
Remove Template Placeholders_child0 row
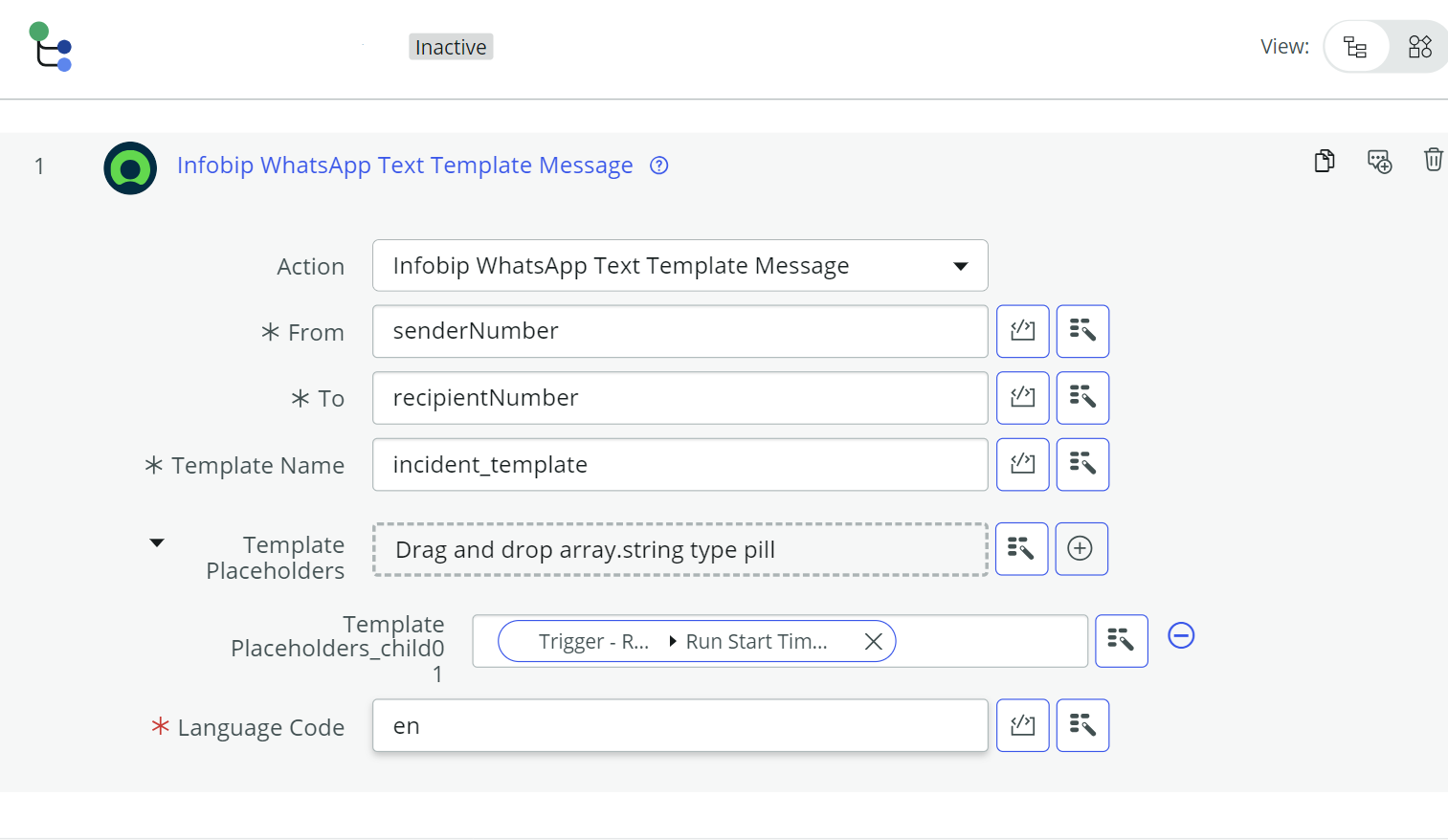tap(1181, 635)
